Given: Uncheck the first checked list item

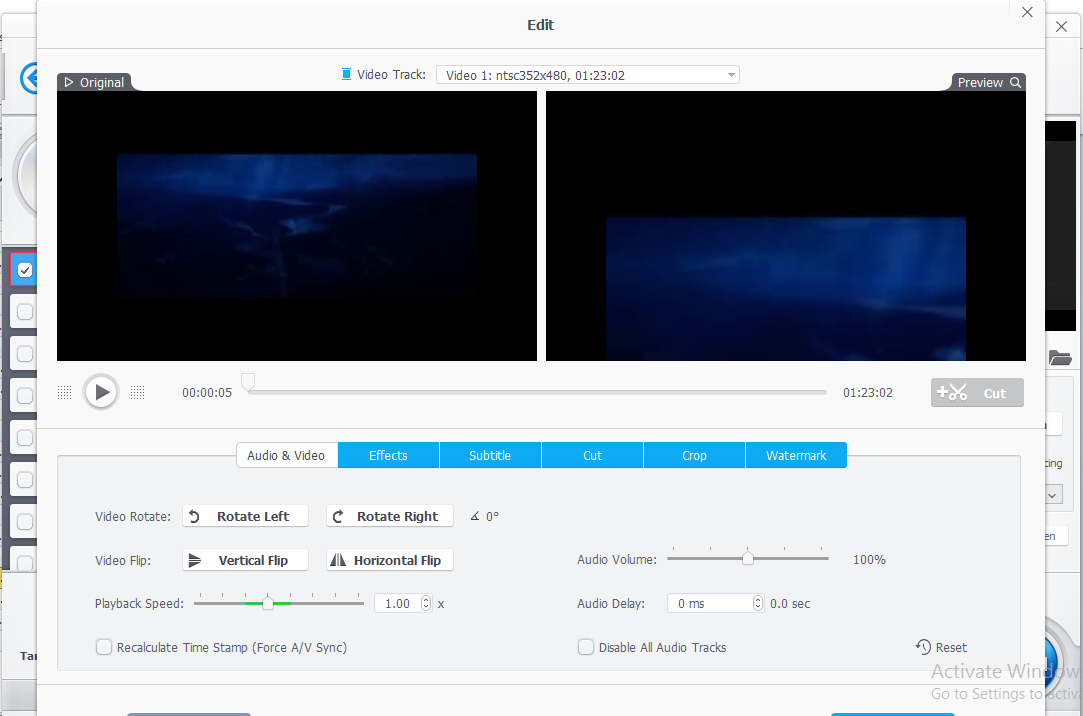Looking at the screenshot, I should [x=25, y=270].
